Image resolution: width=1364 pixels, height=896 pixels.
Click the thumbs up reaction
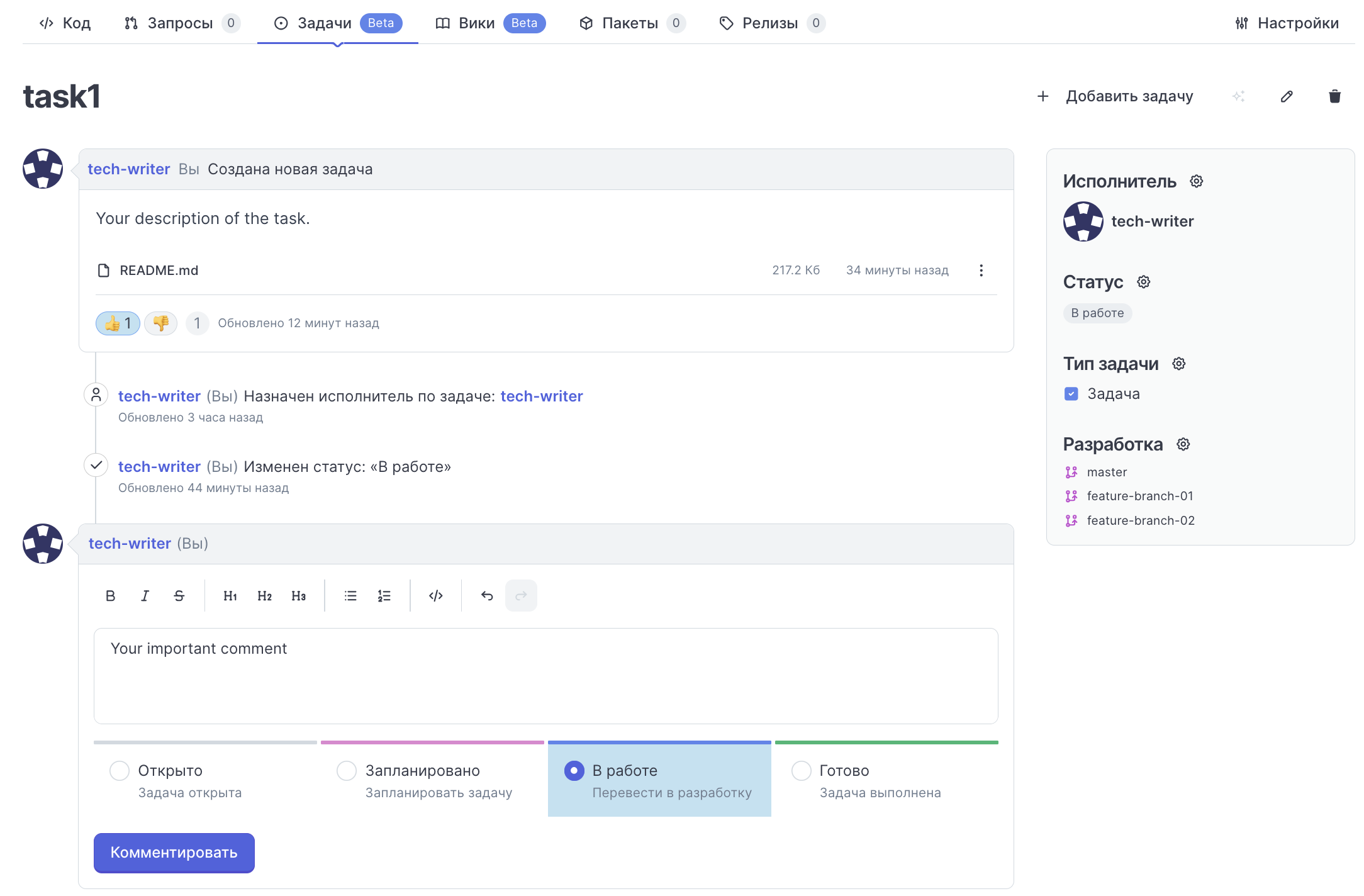pos(118,323)
